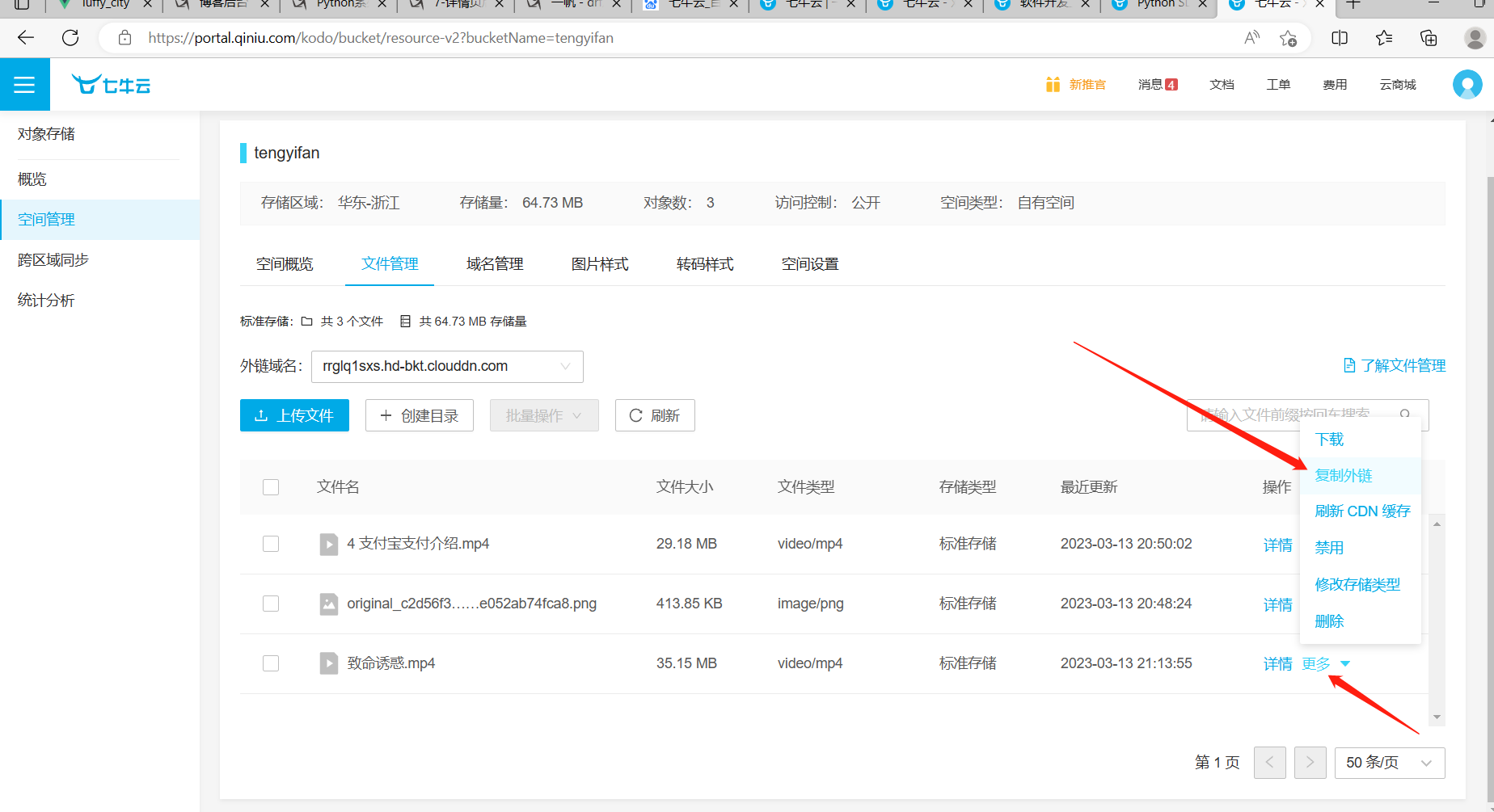The width and height of the screenshot is (1494, 812).
Task: Switch to the 文件管理 tab
Action: coord(390,264)
